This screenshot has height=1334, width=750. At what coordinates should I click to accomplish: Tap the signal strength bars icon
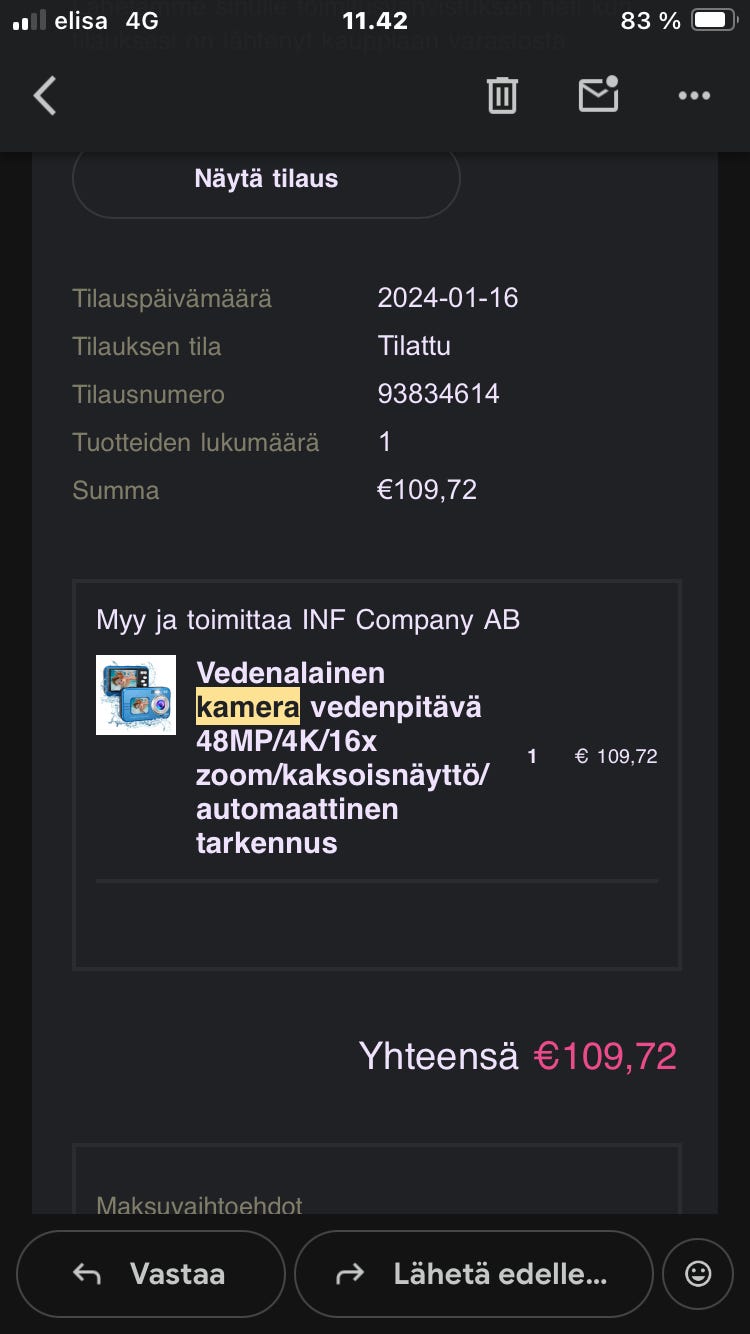[29, 21]
